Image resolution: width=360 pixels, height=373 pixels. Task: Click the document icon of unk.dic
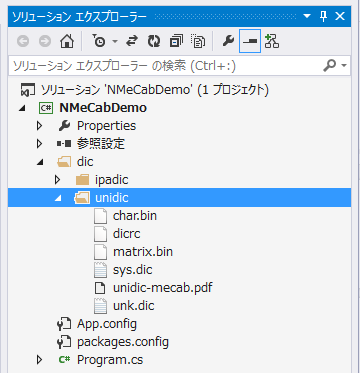pos(100,306)
